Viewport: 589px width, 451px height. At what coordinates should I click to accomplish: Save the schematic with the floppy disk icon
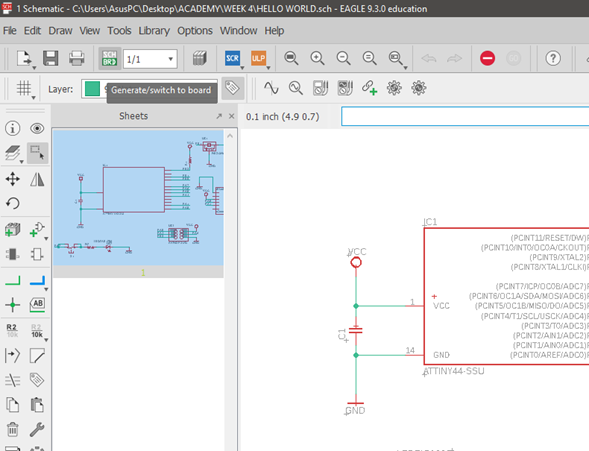(x=50, y=59)
